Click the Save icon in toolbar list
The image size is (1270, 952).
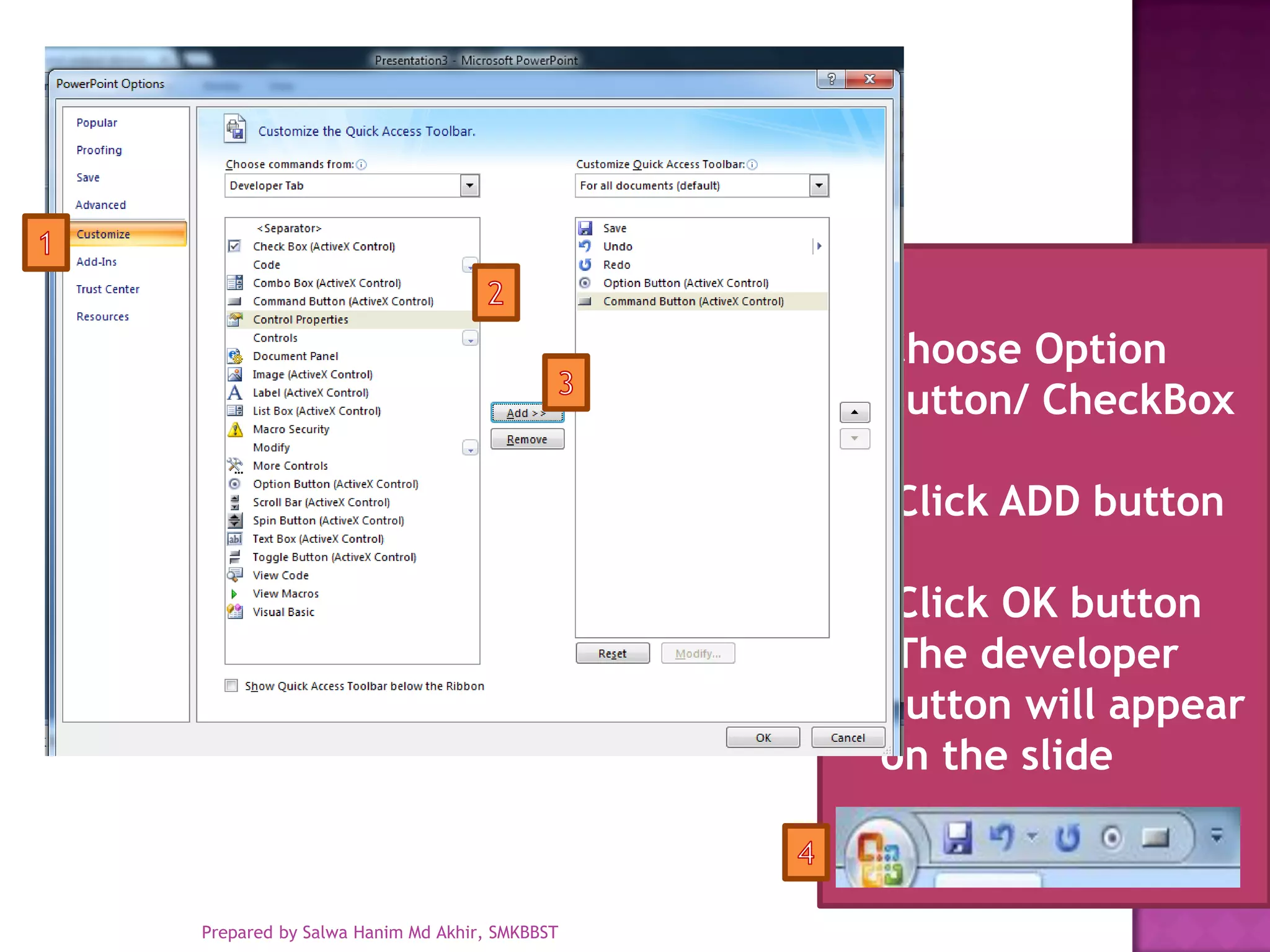click(x=585, y=228)
